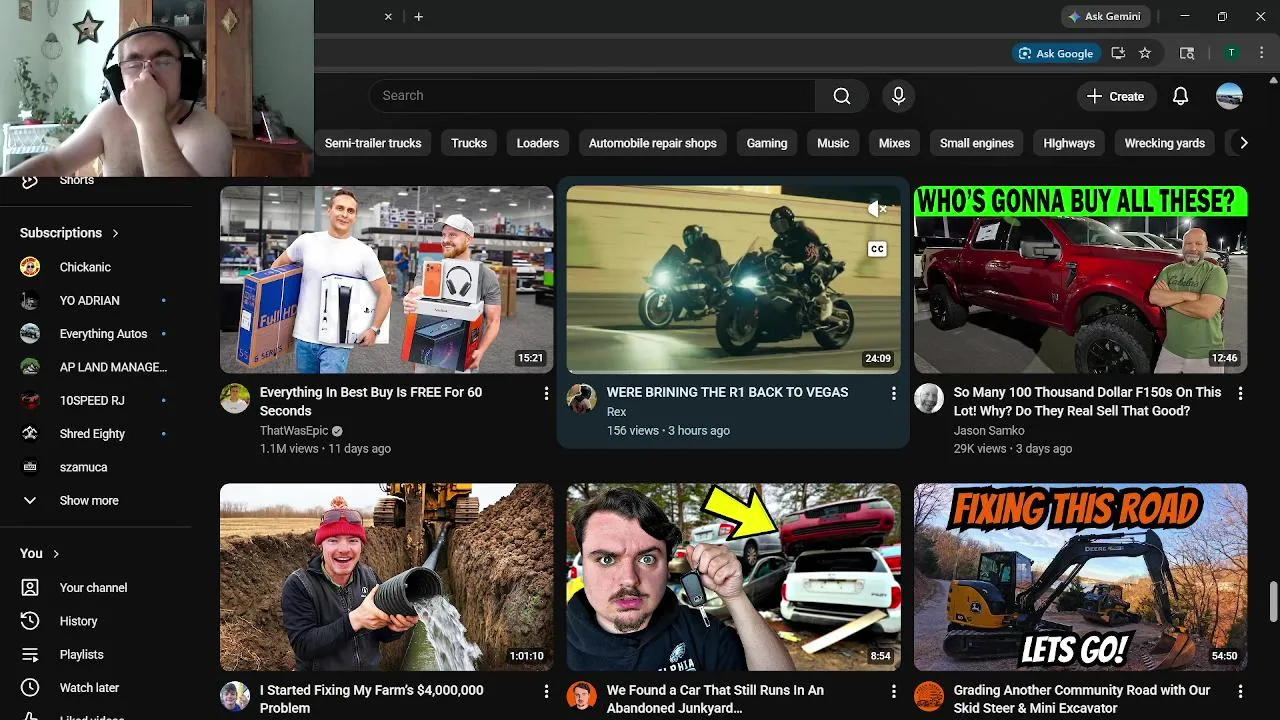The height and width of the screenshot is (720, 1280).
Task: Select the Music filter chip
Action: pos(833,143)
